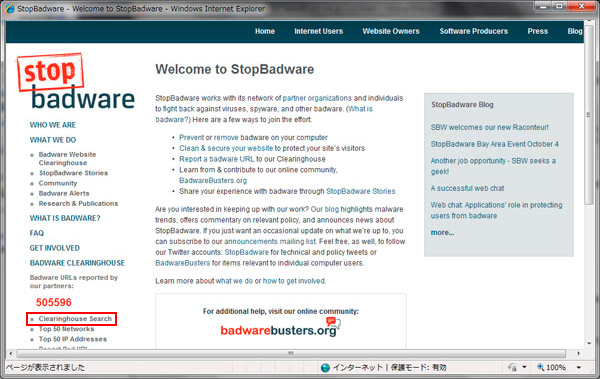
Task: Follow the Prevent link in bullet list
Action: [191, 137]
